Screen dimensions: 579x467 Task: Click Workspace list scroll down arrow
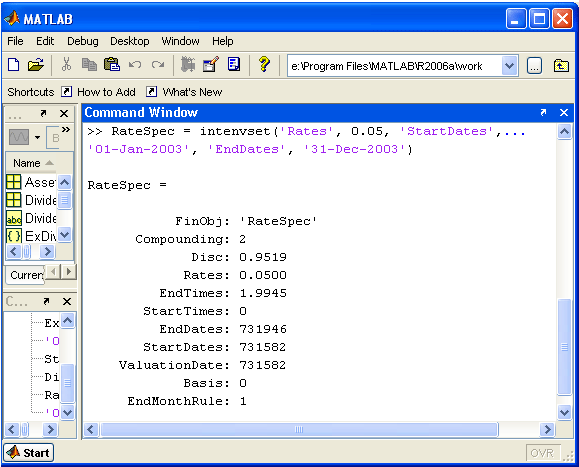coord(65,234)
